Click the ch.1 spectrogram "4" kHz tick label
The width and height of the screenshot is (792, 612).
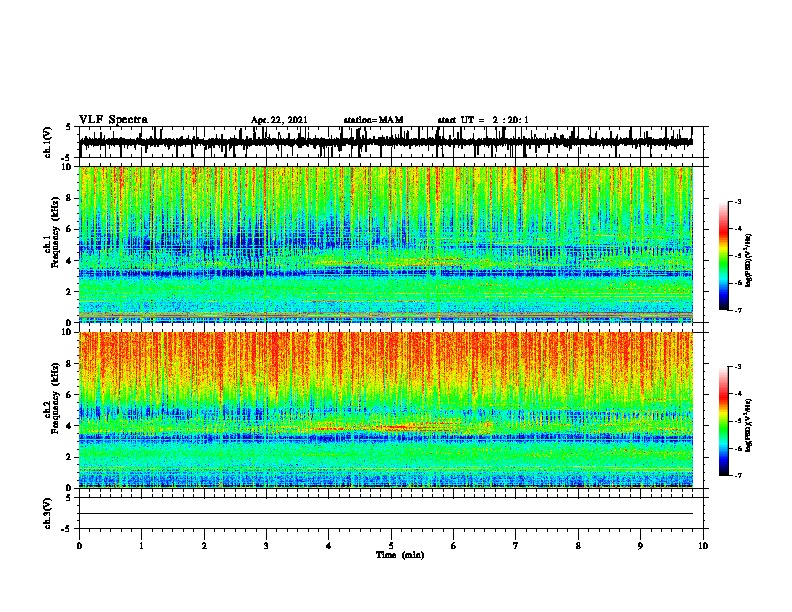[x=70, y=261]
